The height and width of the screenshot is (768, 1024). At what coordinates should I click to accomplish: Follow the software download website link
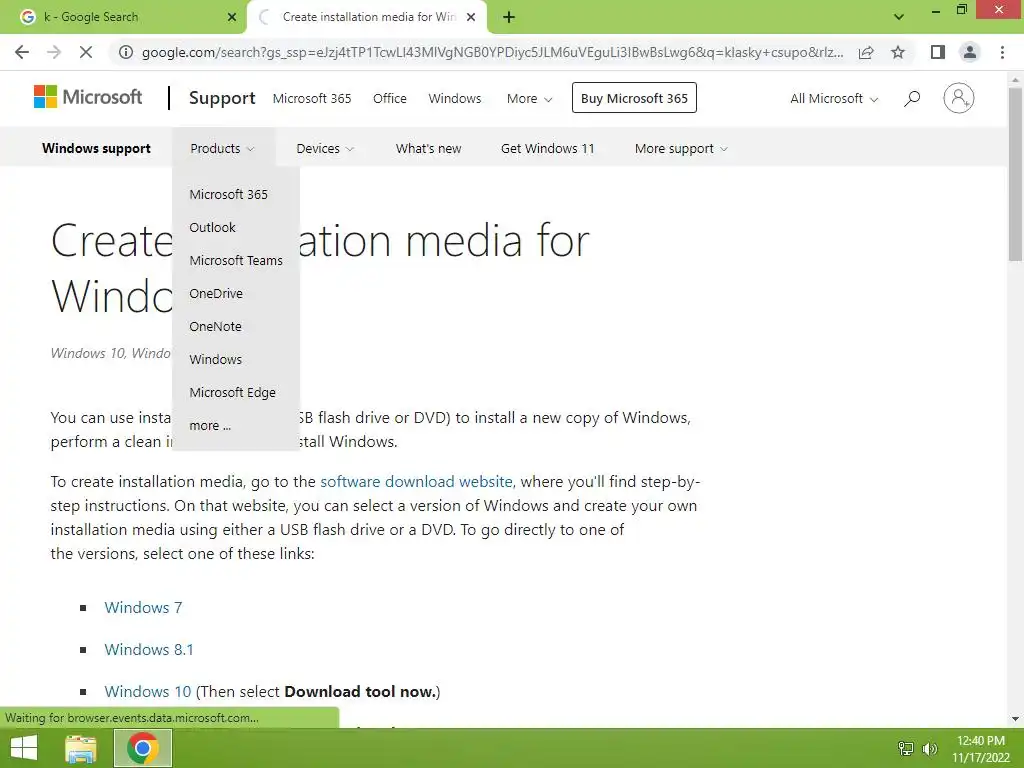pyautogui.click(x=417, y=481)
